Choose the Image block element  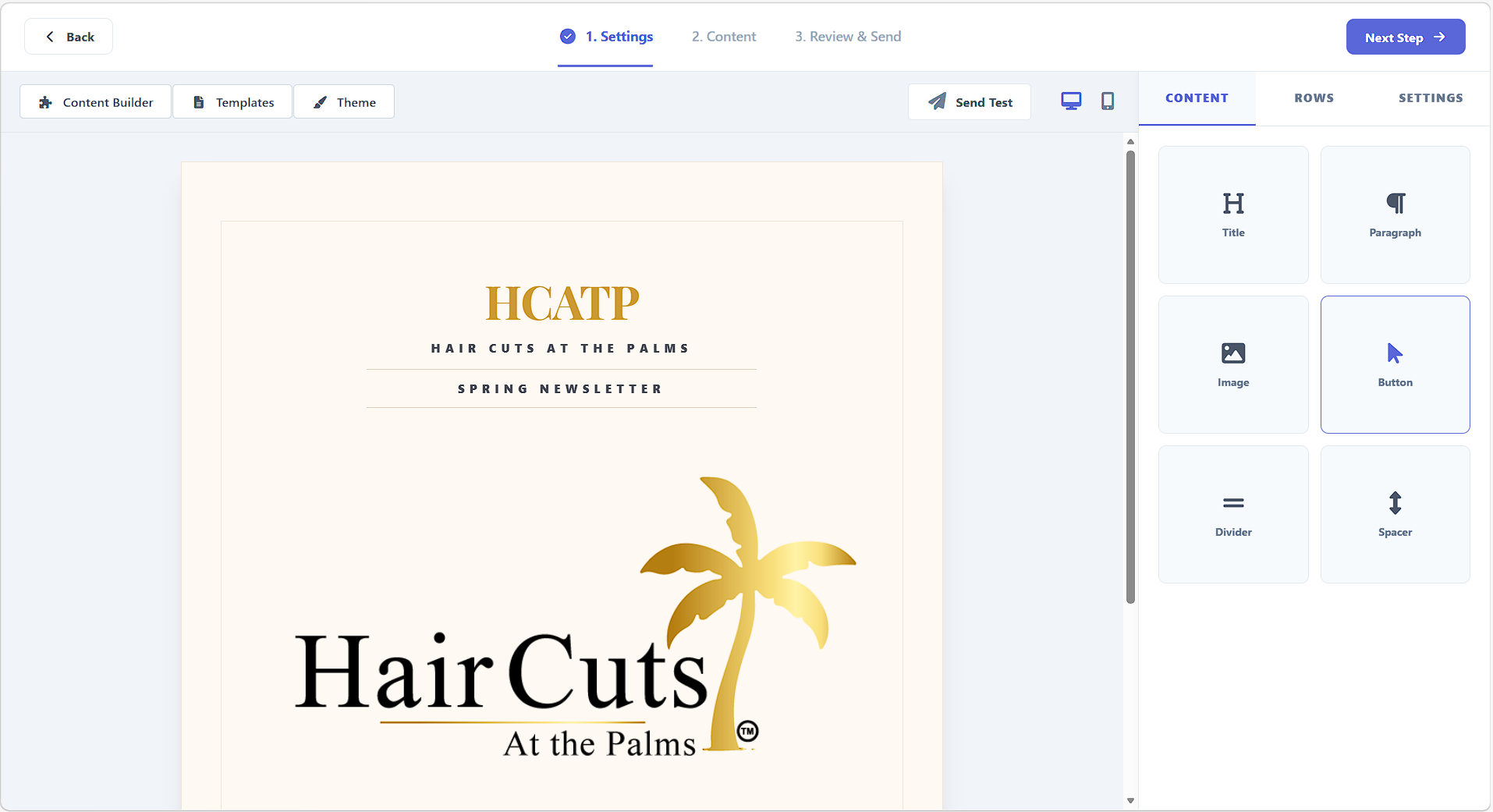tap(1232, 363)
